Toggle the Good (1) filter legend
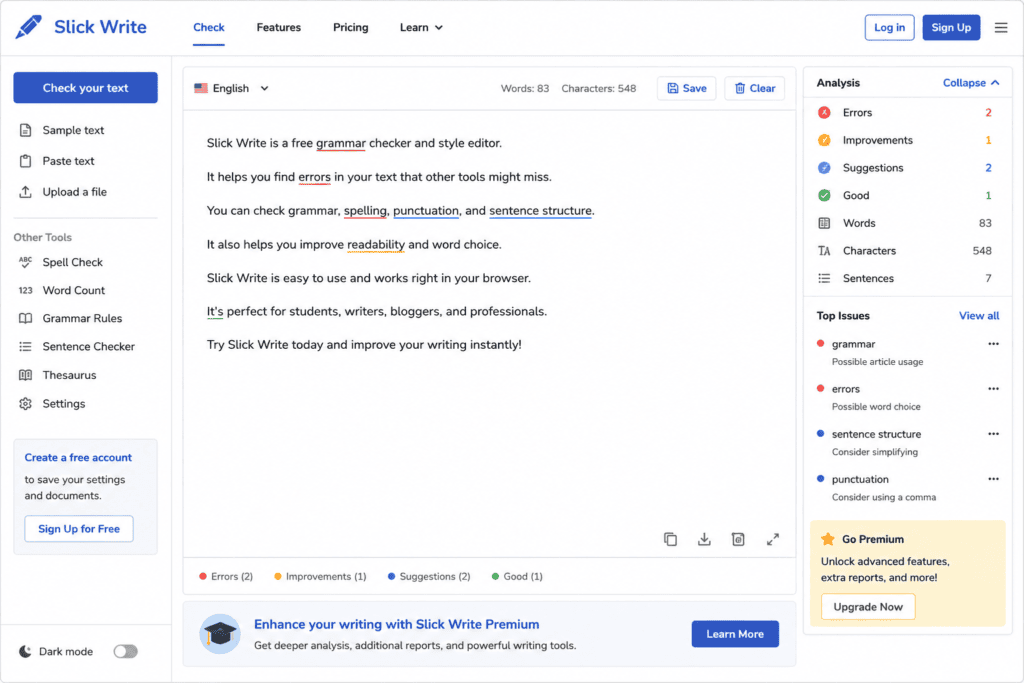Screen dimensions: 1024x683 (517, 577)
